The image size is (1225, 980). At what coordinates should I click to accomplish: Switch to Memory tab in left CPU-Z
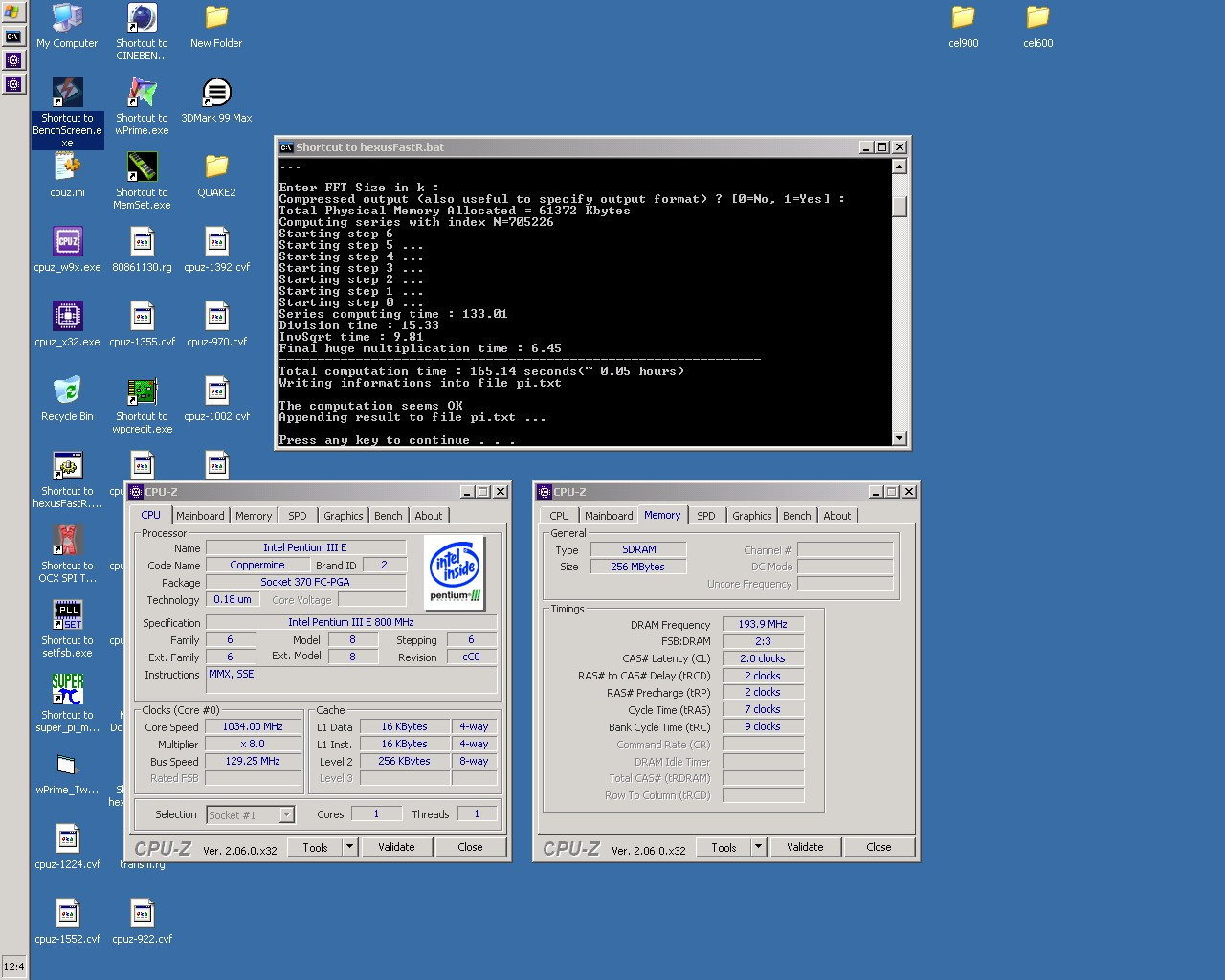tap(254, 516)
